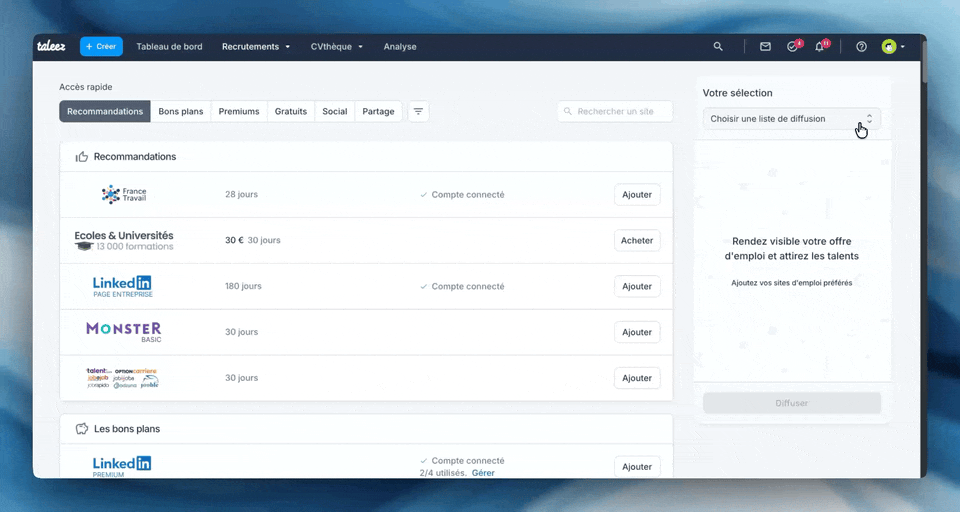Add LinkedIn Page Entreprise to selection
Viewport: 960px width, 512px height.
point(637,287)
